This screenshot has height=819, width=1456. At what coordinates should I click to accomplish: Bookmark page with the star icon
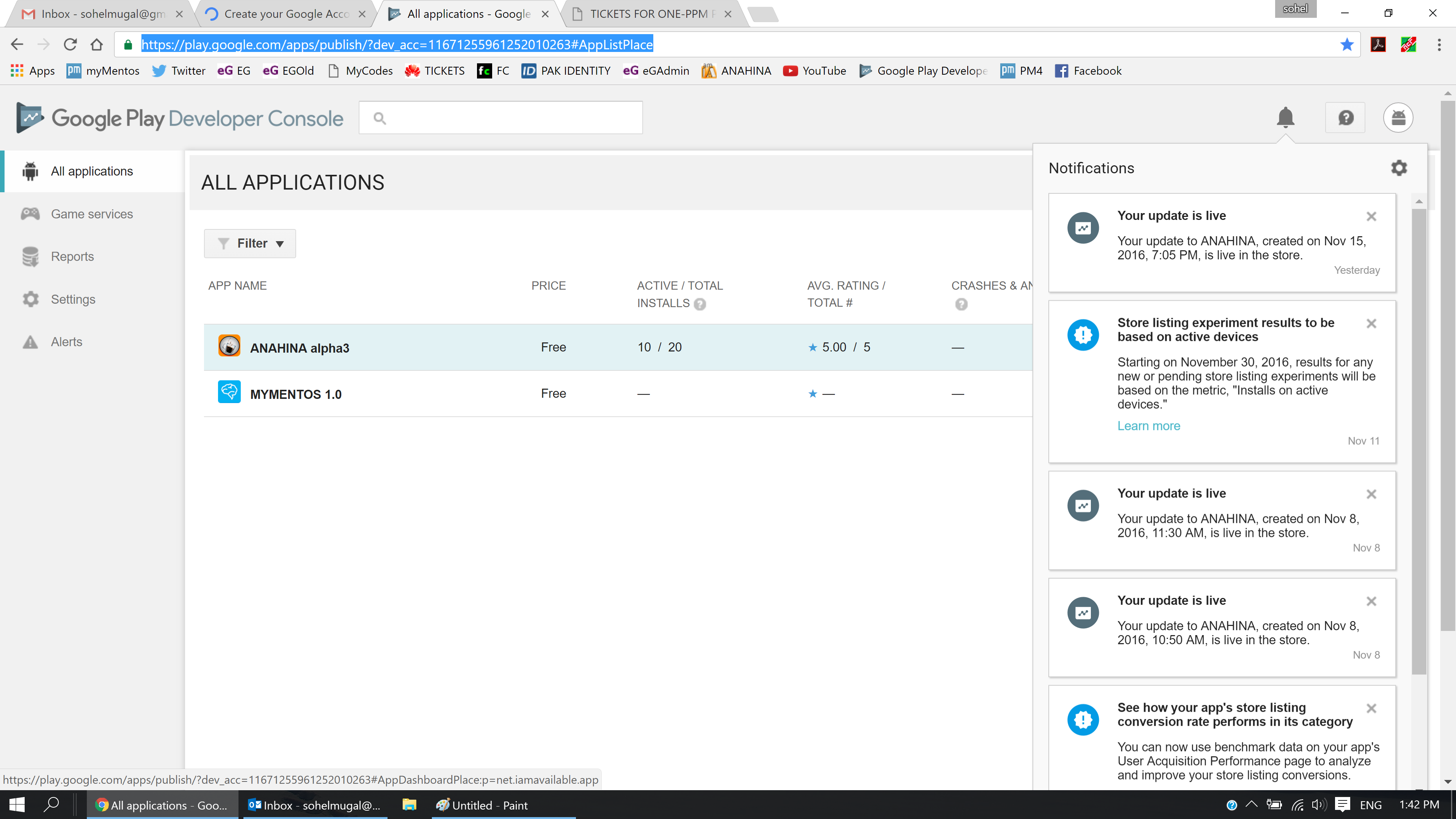pyautogui.click(x=1347, y=45)
